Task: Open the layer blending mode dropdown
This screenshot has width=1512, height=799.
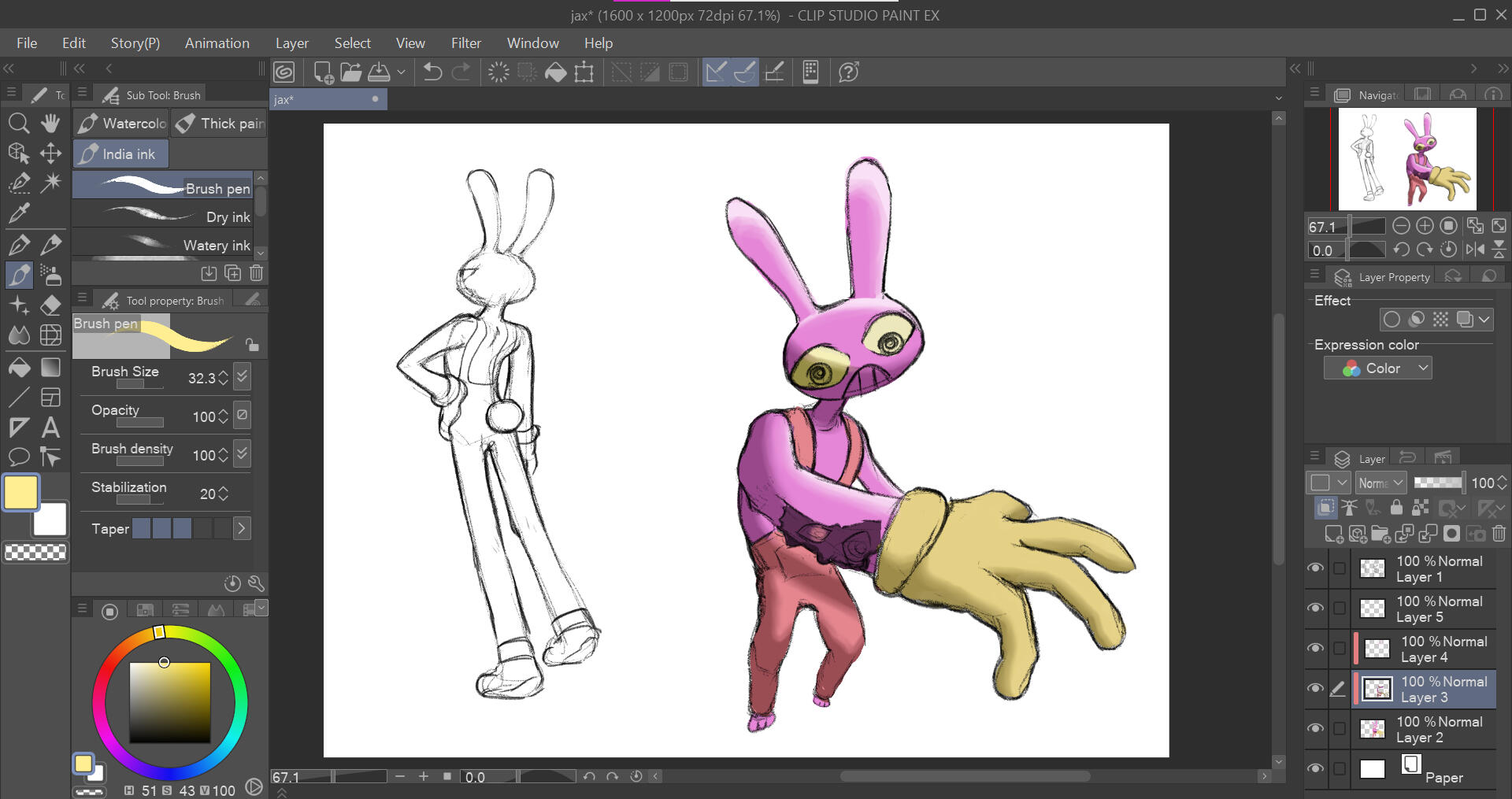Action: tap(1381, 483)
